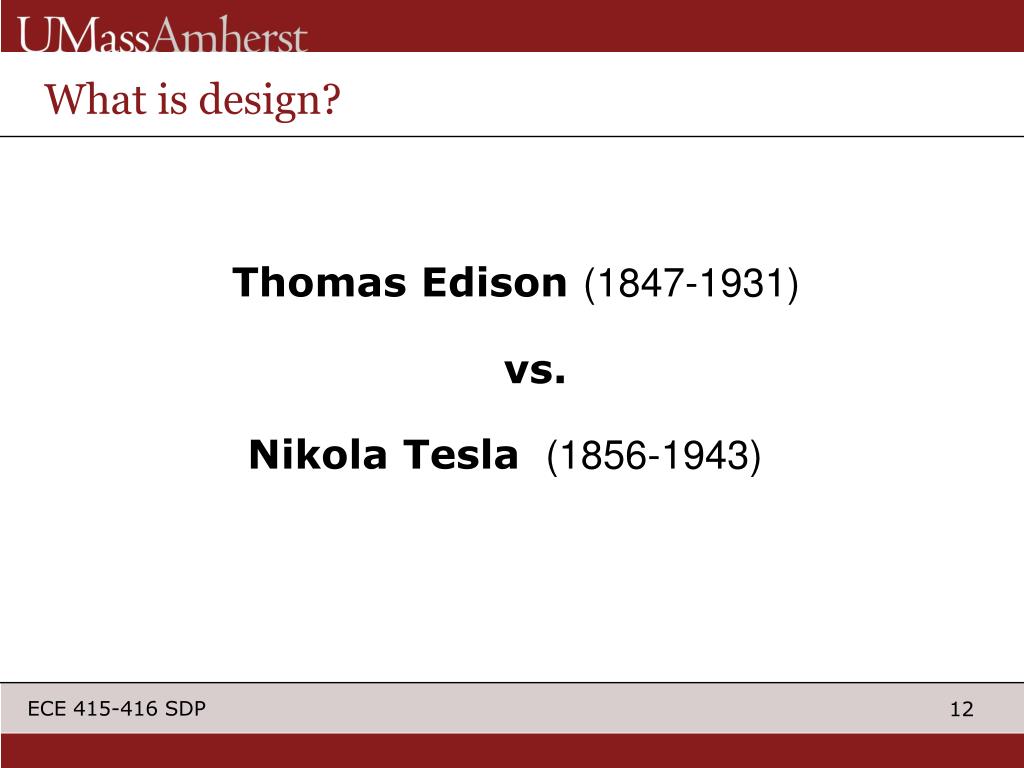This screenshot has height=768, width=1024.
Task: Click the word 'design?' in the title
Action: 270,100
